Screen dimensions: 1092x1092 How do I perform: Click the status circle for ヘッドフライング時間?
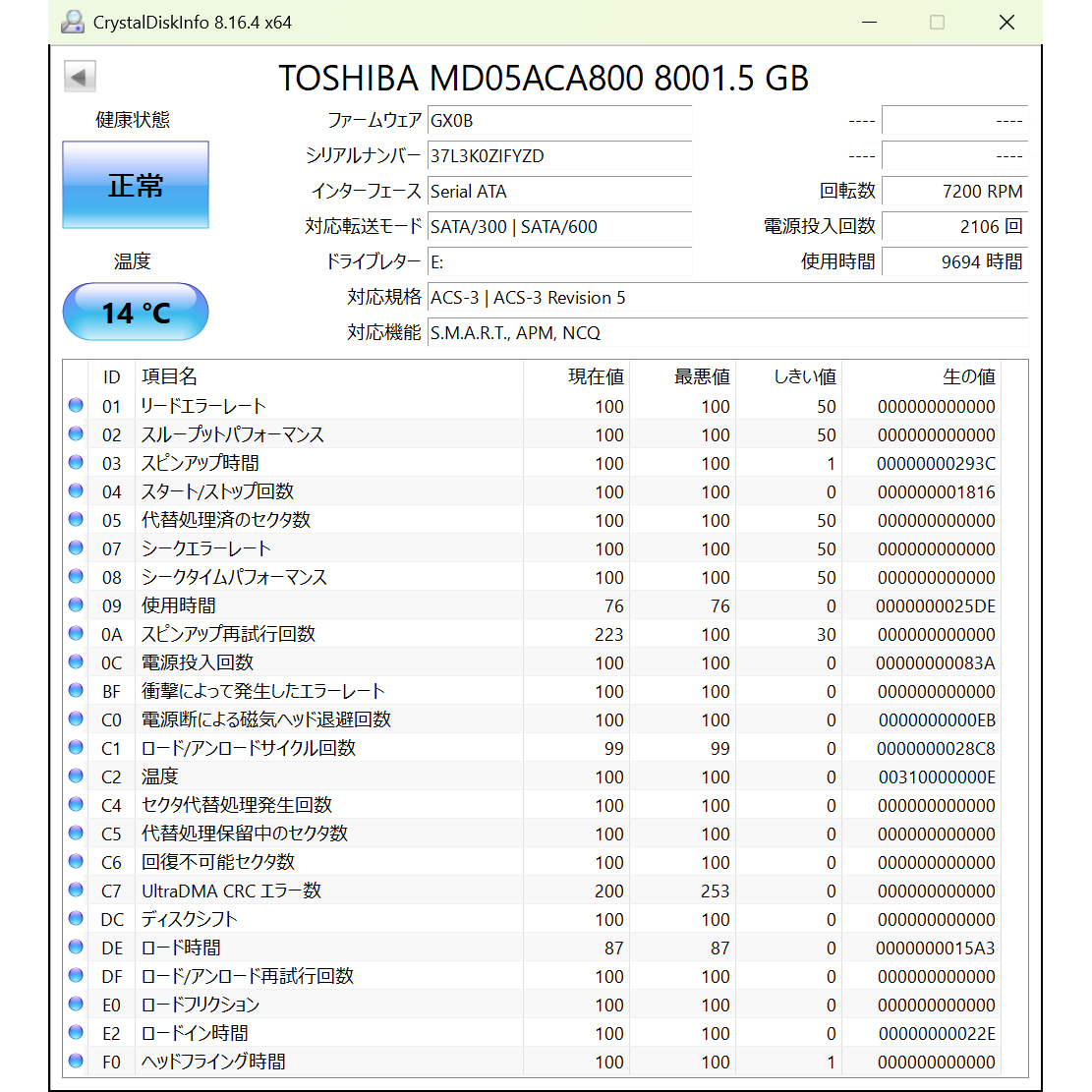click(x=76, y=1062)
